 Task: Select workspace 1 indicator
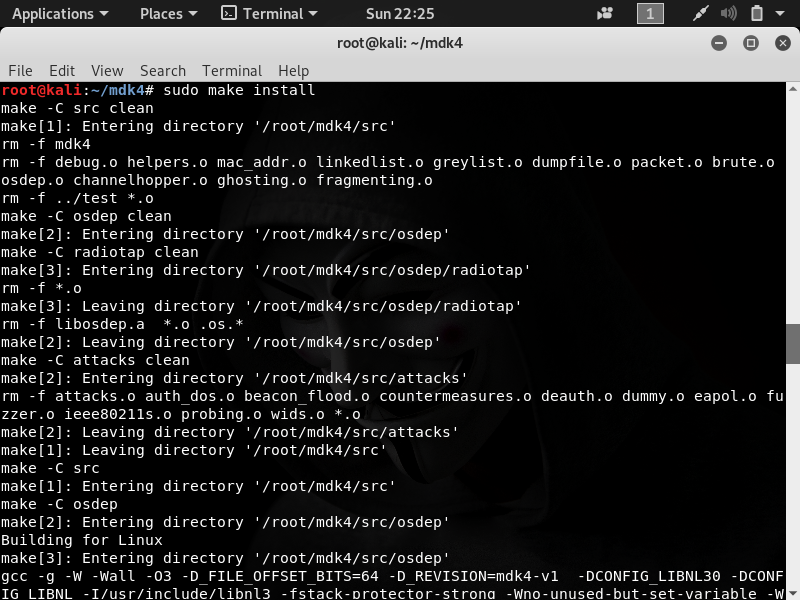click(x=650, y=14)
